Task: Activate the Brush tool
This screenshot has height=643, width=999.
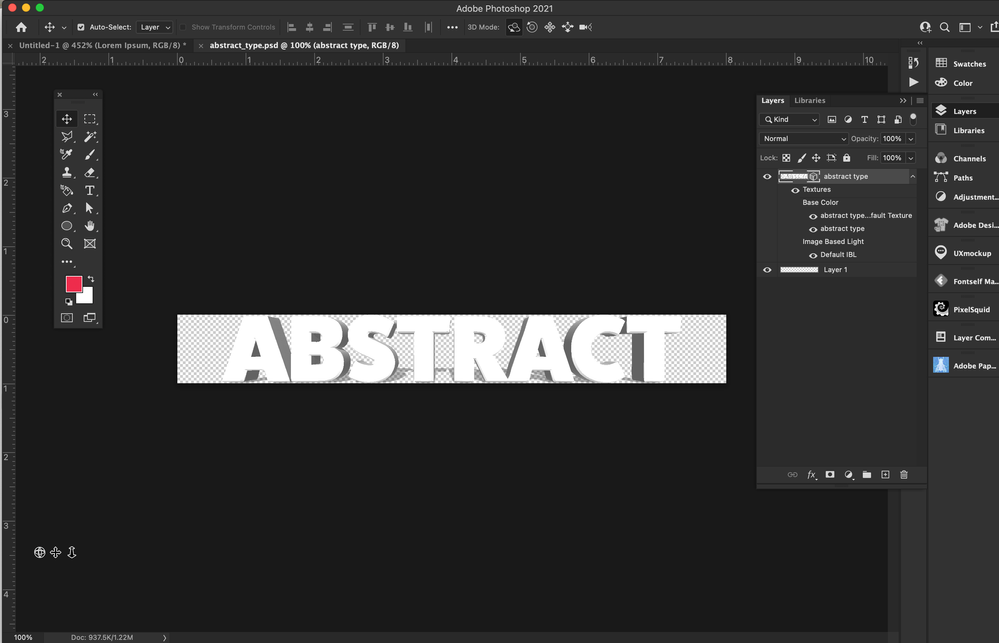Action: point(90,154)
